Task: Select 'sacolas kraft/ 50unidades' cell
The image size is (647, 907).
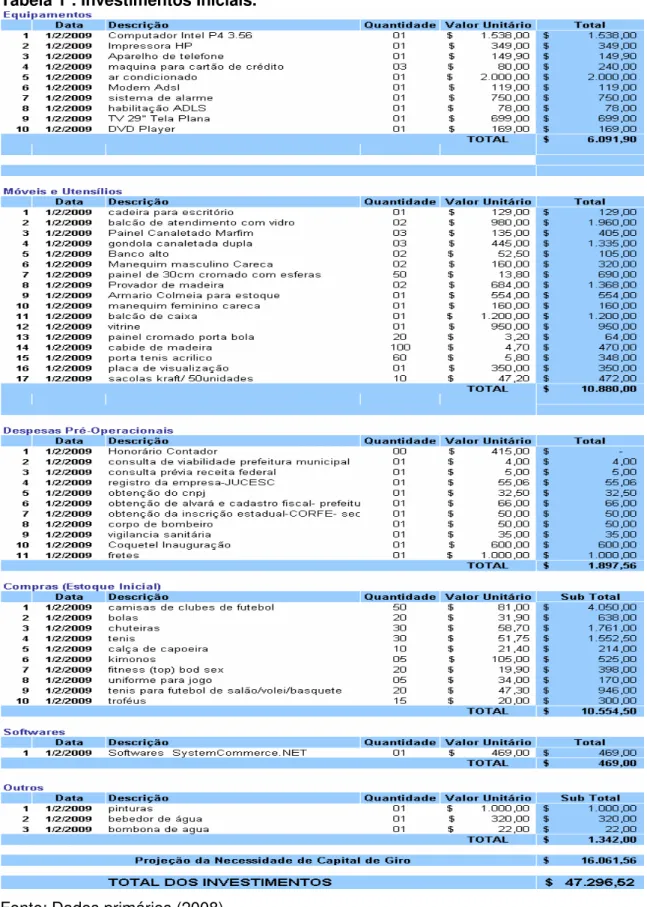Action: 180,379
